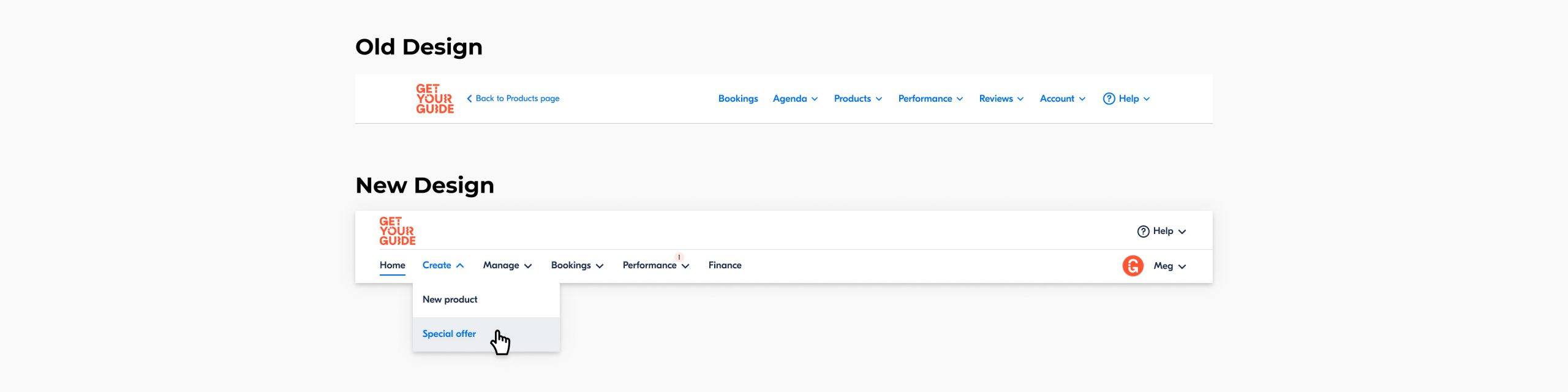Open the Account dropdown menu

pos(1062,99)
